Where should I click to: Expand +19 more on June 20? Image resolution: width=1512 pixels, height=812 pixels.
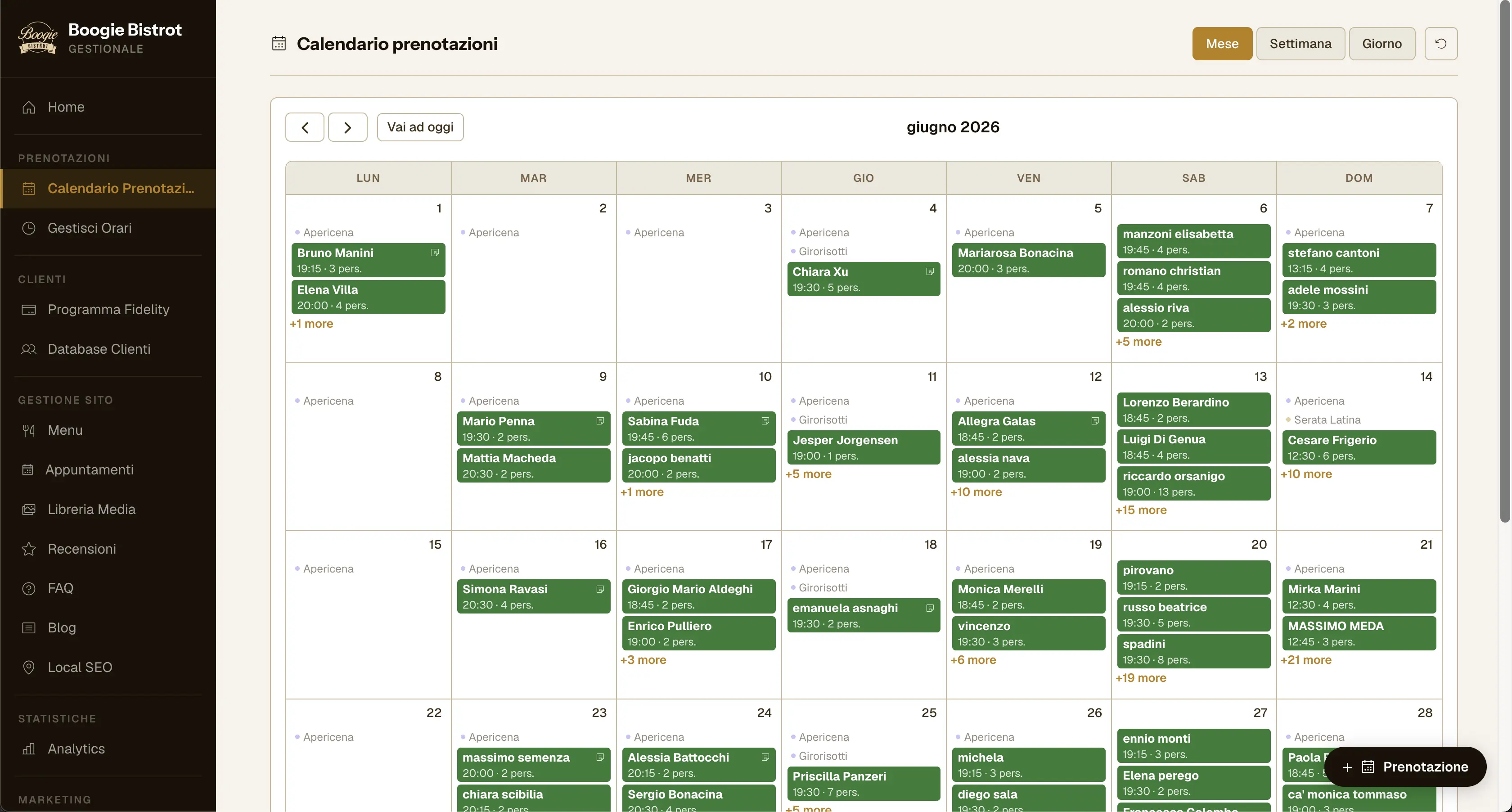[1140, 678]
